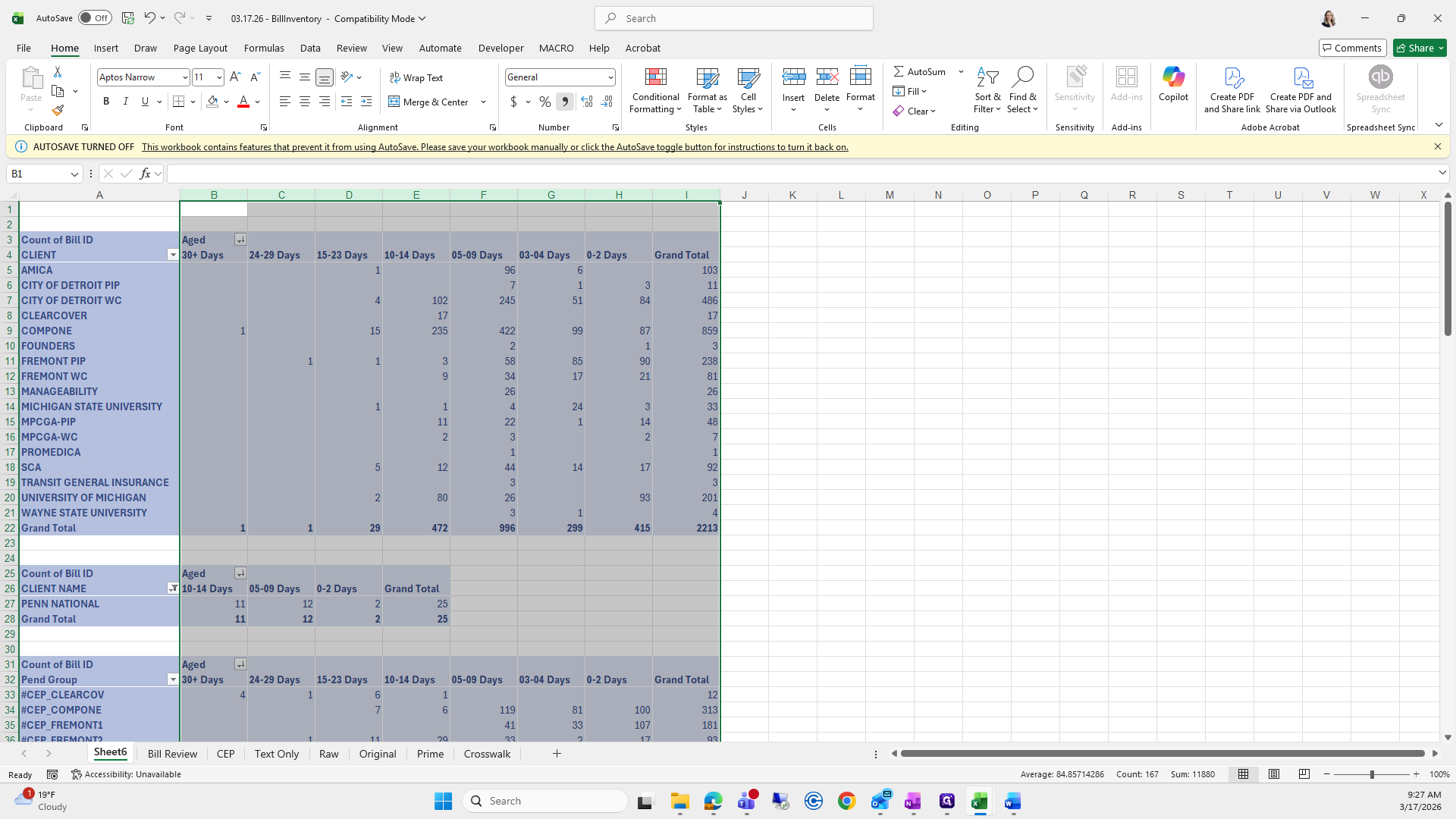
Task: Click the Comments button
Action: click(x=1352, y=48)
